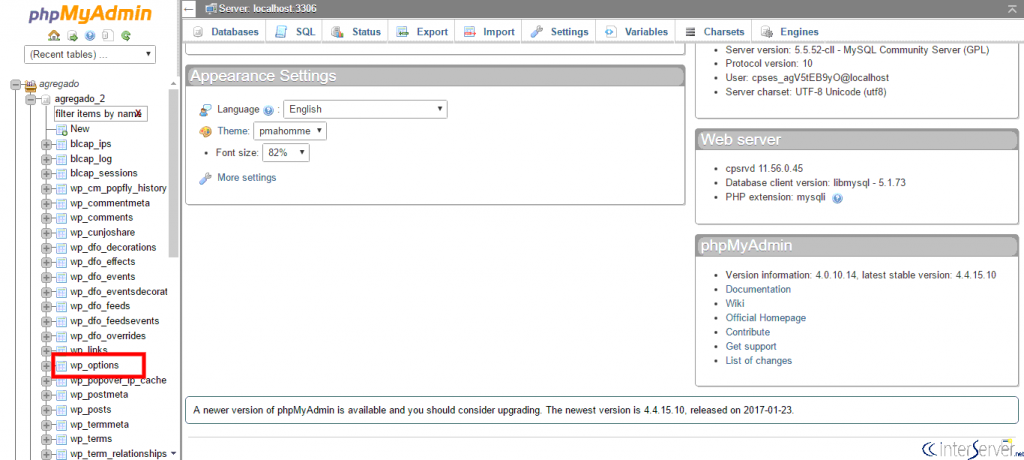Open the Official Homepage link

coord(765,318)
